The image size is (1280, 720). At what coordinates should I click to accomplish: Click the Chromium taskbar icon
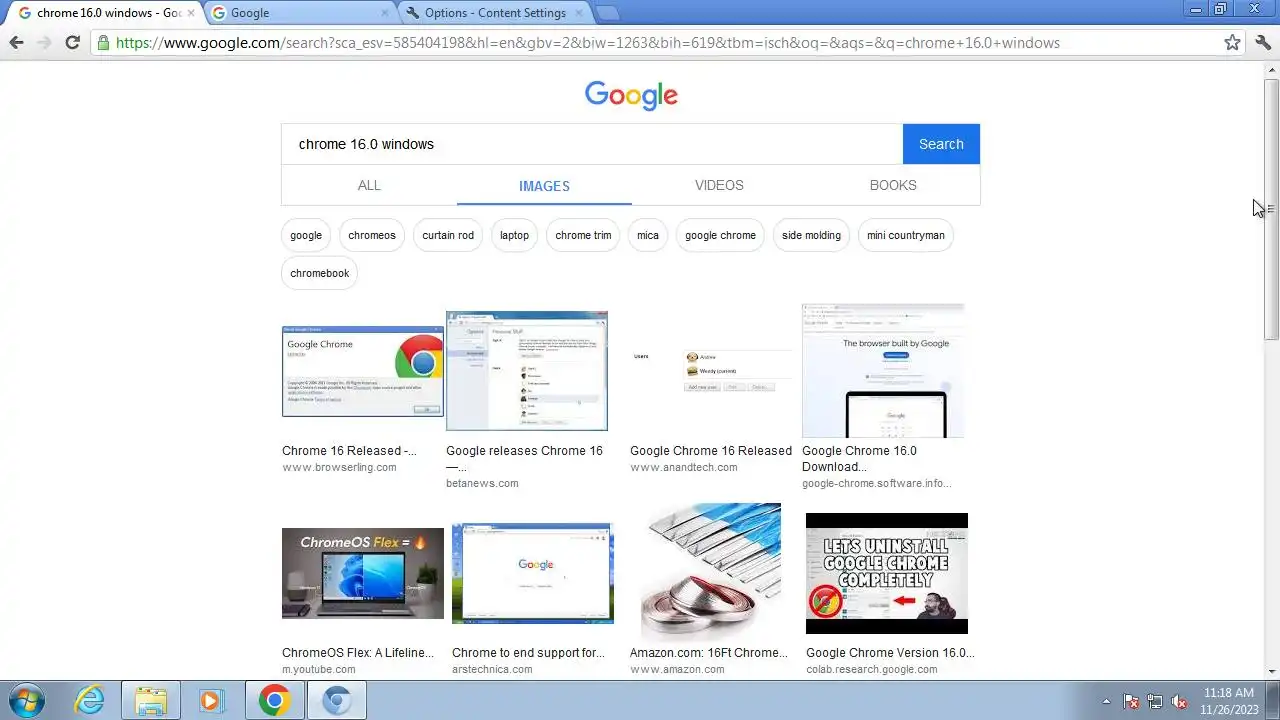[336, 700]
